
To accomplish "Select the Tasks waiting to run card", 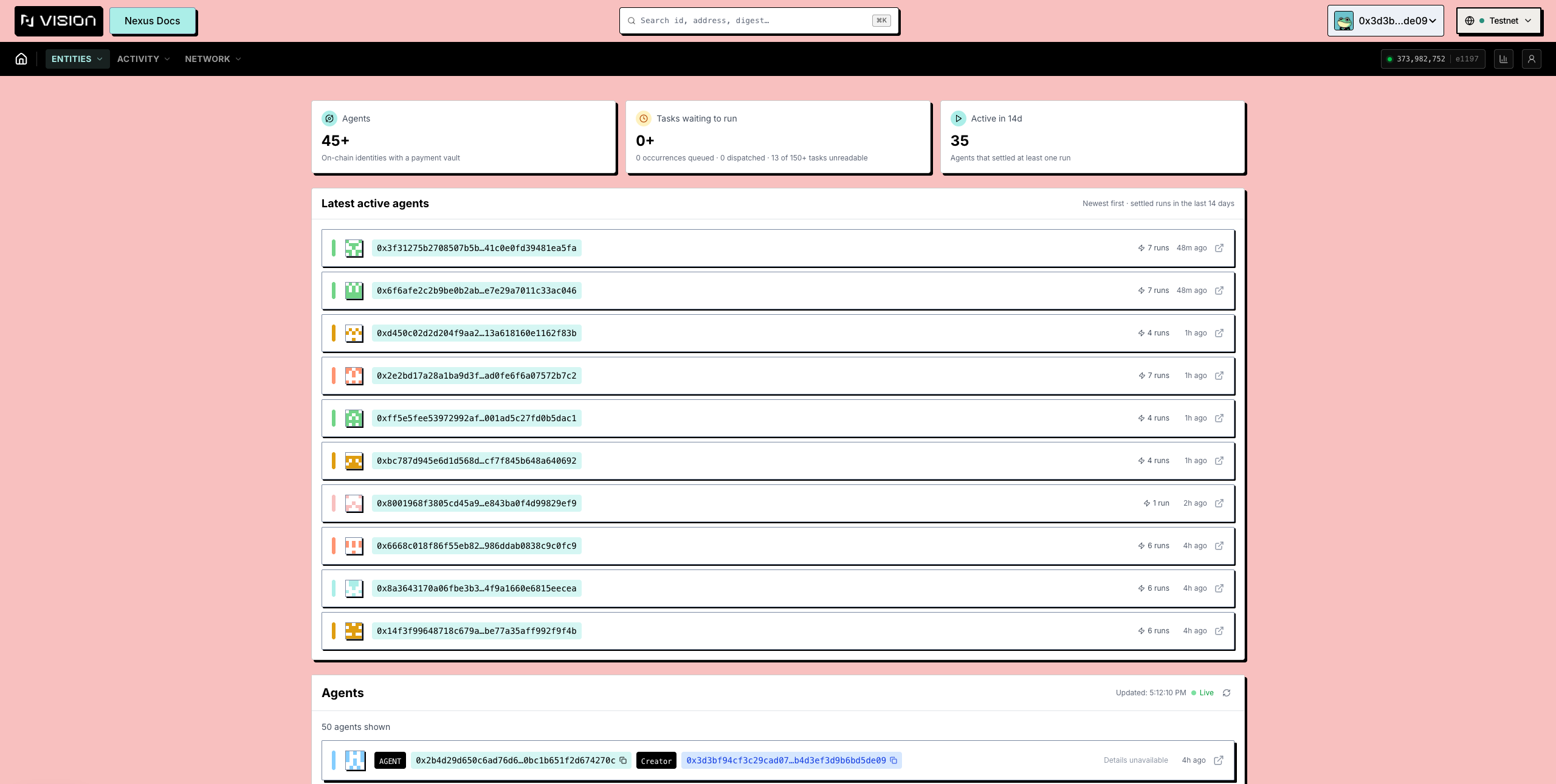I will [778, 137].
